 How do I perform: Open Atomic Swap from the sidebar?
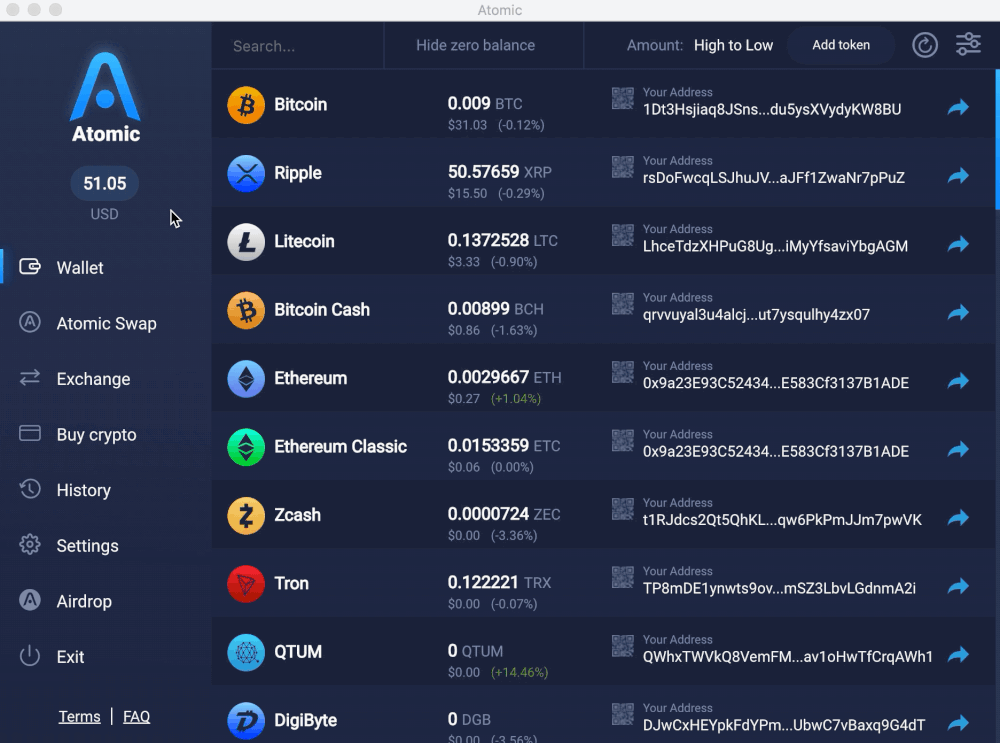tap(106, 323)
